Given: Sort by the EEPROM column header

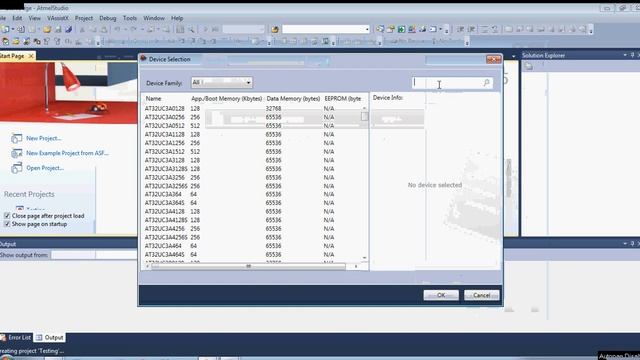Looking at the screenshot, I should pyautogui.click(x=343, y=99).
